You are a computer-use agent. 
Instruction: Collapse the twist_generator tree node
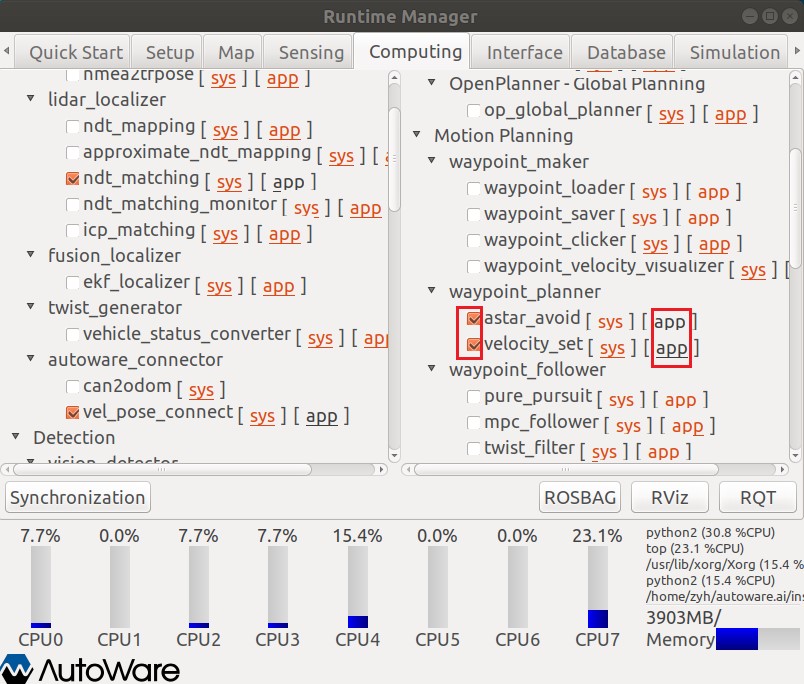(x=31, y=306)
